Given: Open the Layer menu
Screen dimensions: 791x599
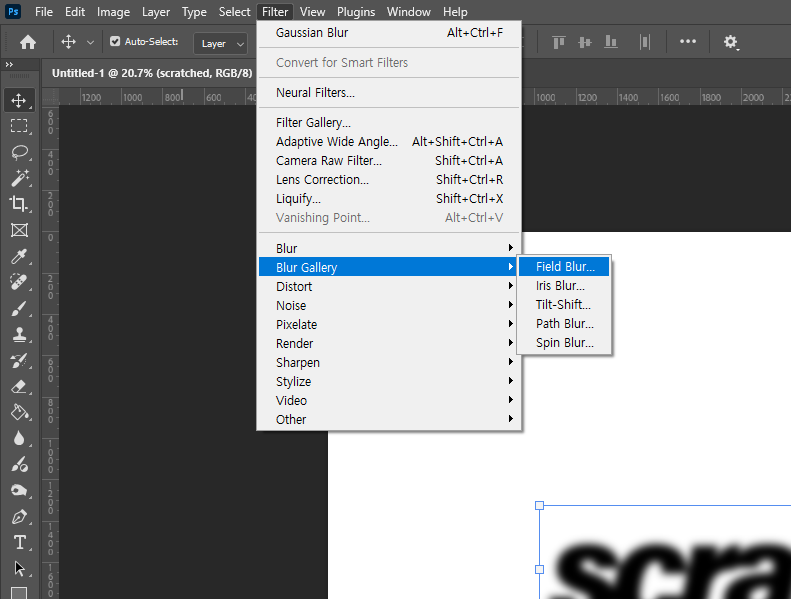Looking at the screenshot, I should click(x=156, y=12).
